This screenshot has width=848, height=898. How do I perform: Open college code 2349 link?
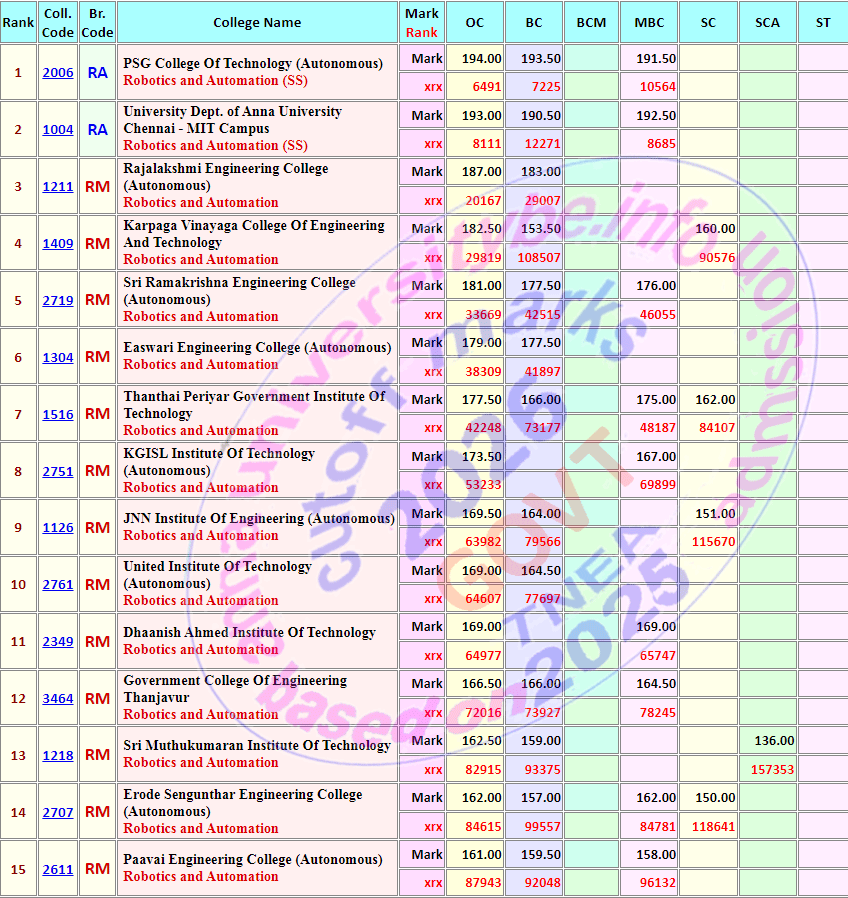(x=58, y=641)
